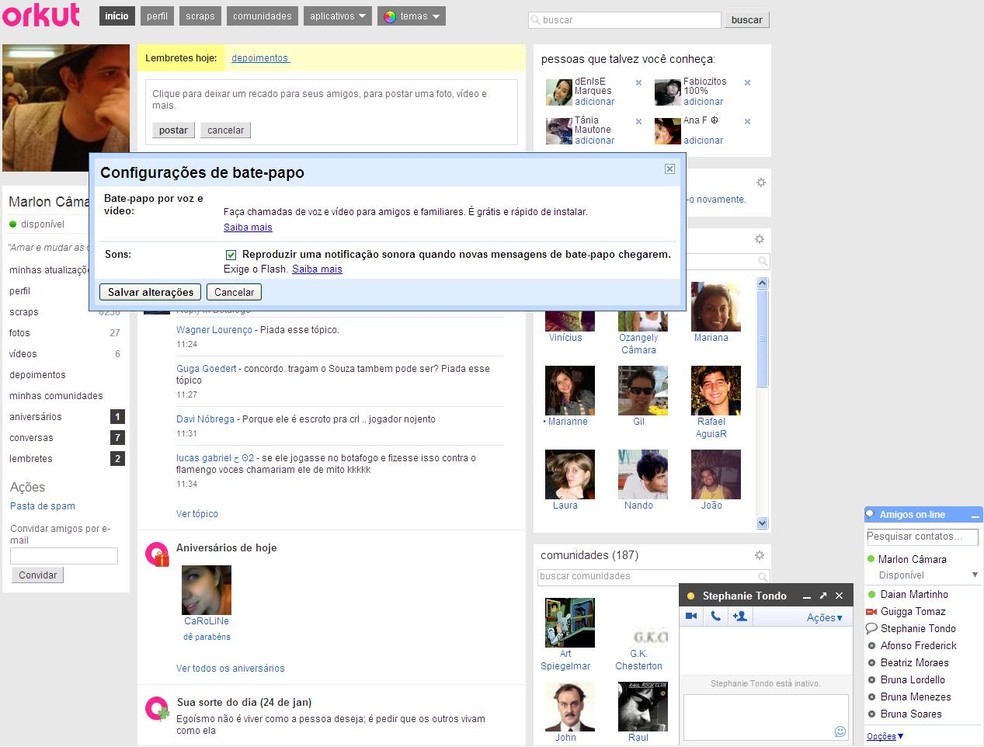Click Saiba mais under voice chat

248,227
